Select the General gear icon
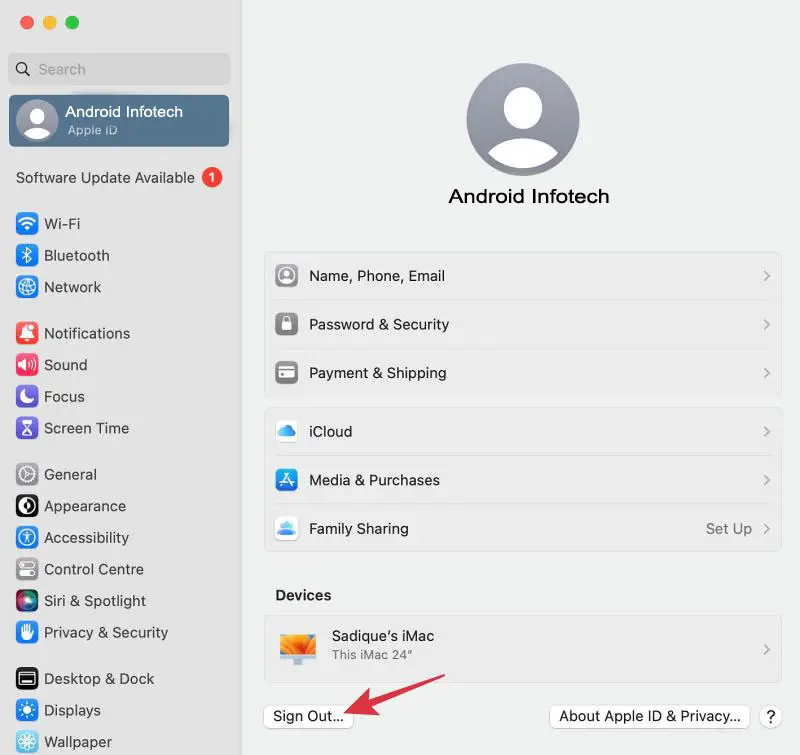The image size is (800, 755). [x=27, y=474]
